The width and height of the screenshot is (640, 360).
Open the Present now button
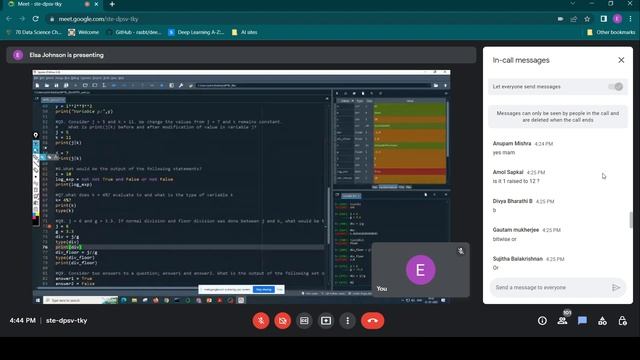(x=326, y=321)
